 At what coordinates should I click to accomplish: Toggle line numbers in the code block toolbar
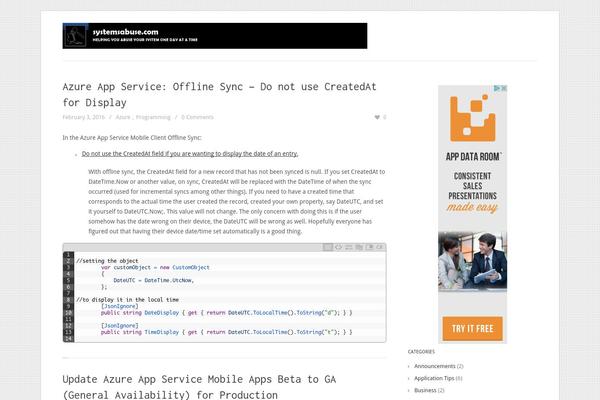328,247
